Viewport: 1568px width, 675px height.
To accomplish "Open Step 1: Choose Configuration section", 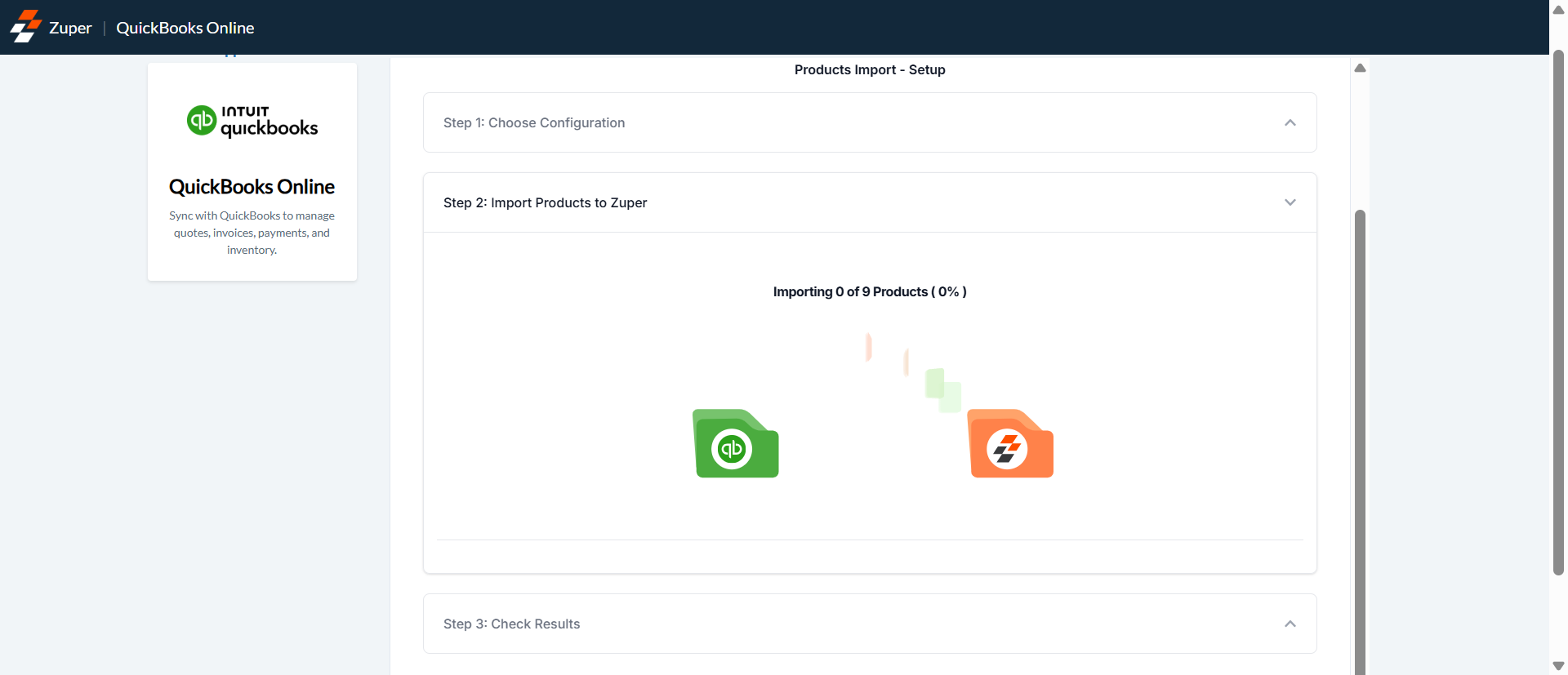I will (x=870, y=122).
